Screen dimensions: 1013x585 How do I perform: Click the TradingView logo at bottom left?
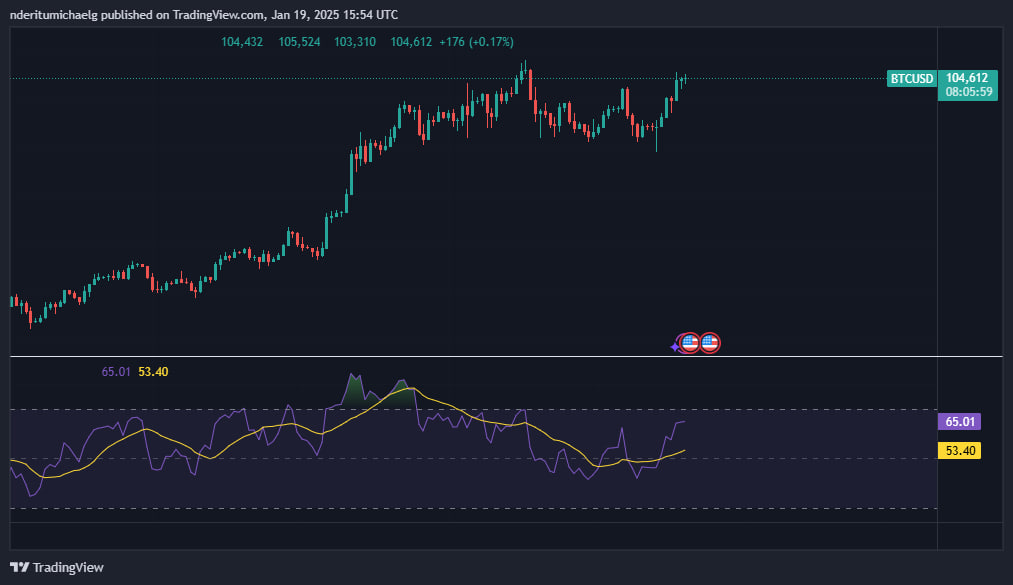[57, 567]
